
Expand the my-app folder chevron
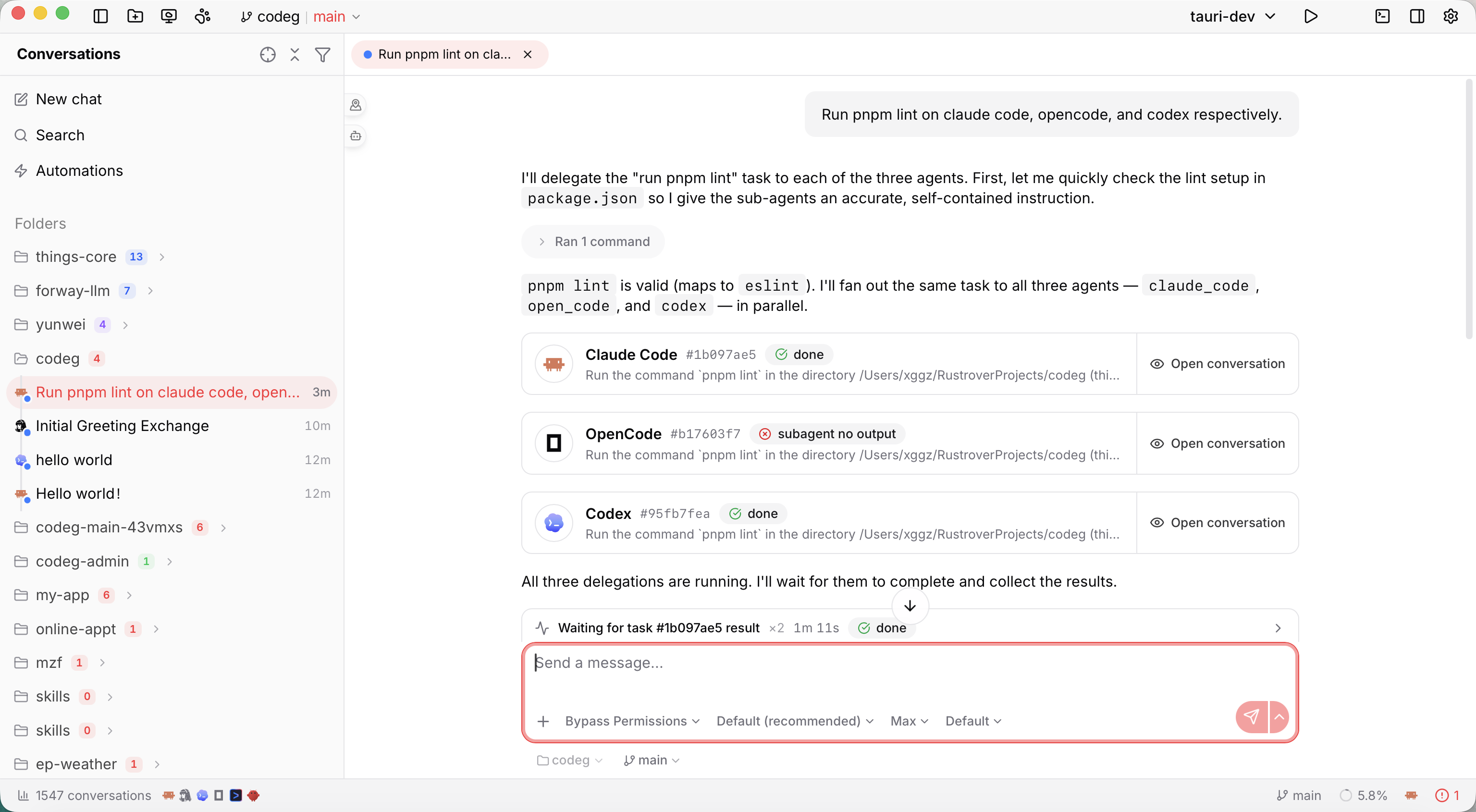[130, 595]
